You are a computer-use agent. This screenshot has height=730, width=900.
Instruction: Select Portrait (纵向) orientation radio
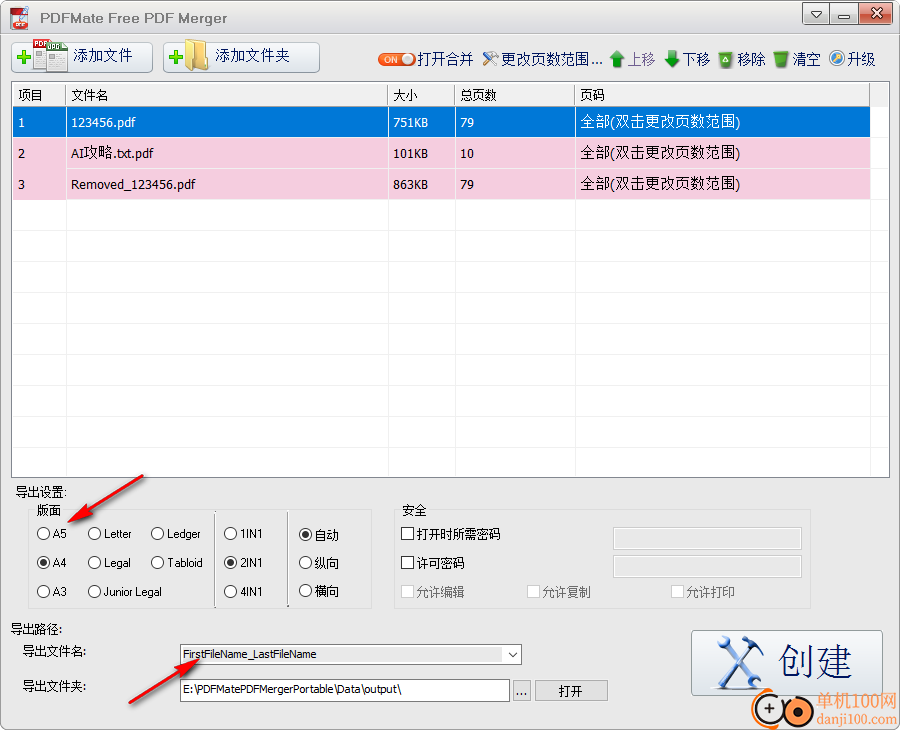click(305, 562)
